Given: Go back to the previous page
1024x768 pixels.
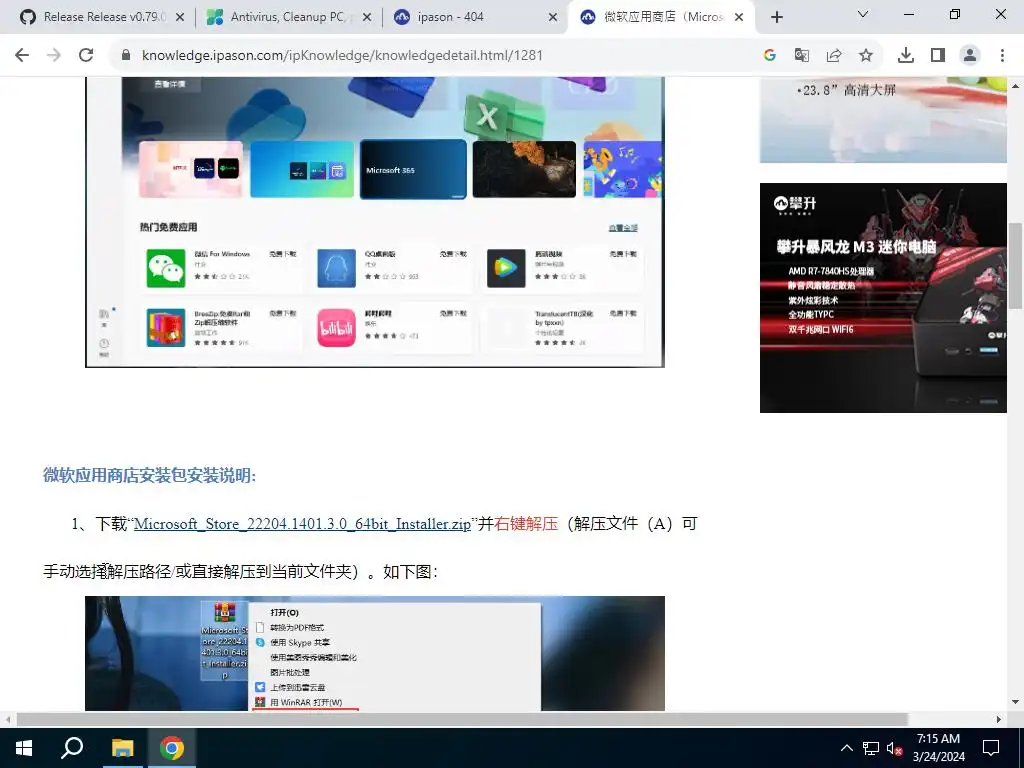Looking at the screenshot, I should 22,56.
